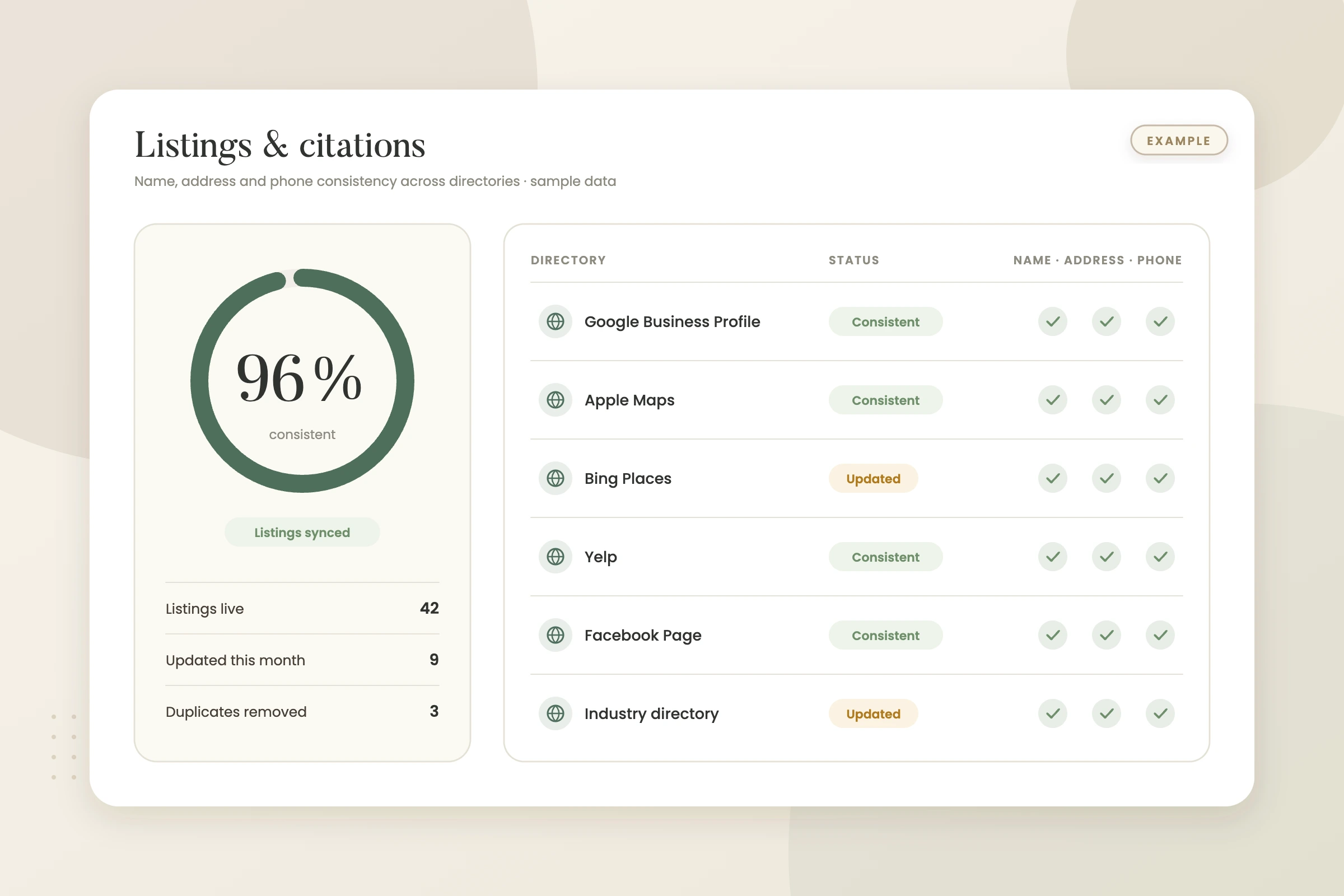
Task: Click the Phone checkmark in the Apple Maps row
Action: 1160,400
